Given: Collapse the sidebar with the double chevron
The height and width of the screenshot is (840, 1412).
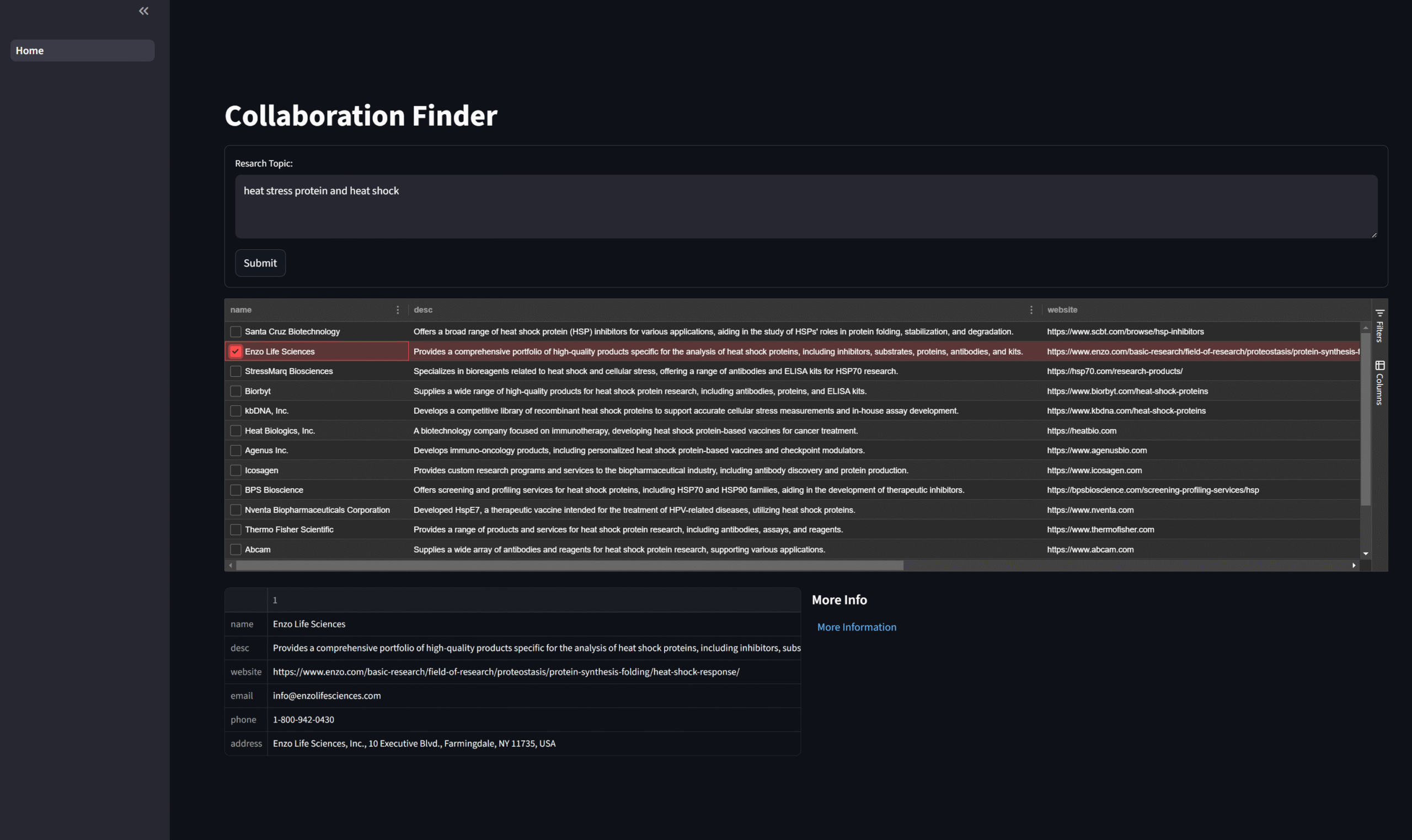Looking at the screenshot, I should pos(144,10).
